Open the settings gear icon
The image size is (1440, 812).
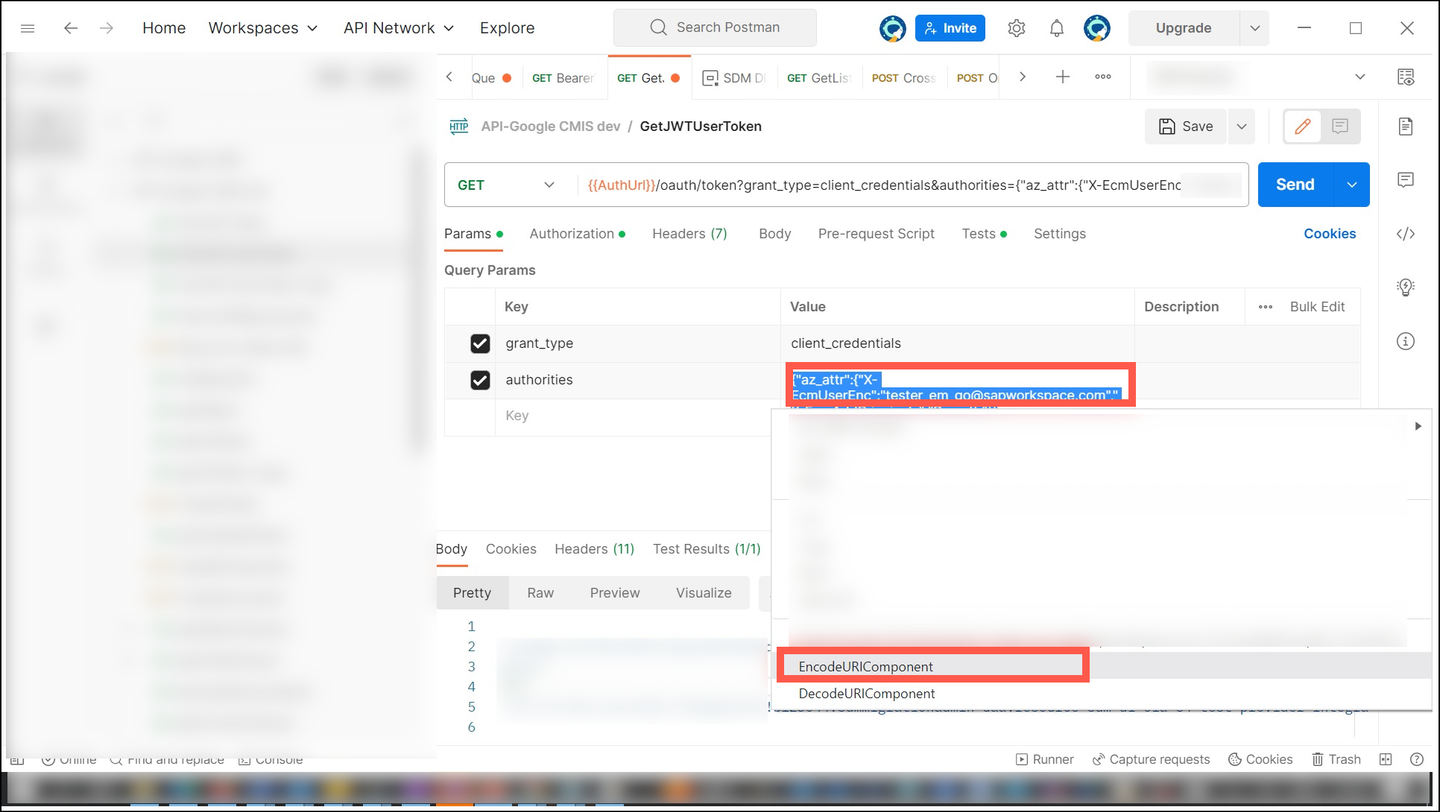1017,28
